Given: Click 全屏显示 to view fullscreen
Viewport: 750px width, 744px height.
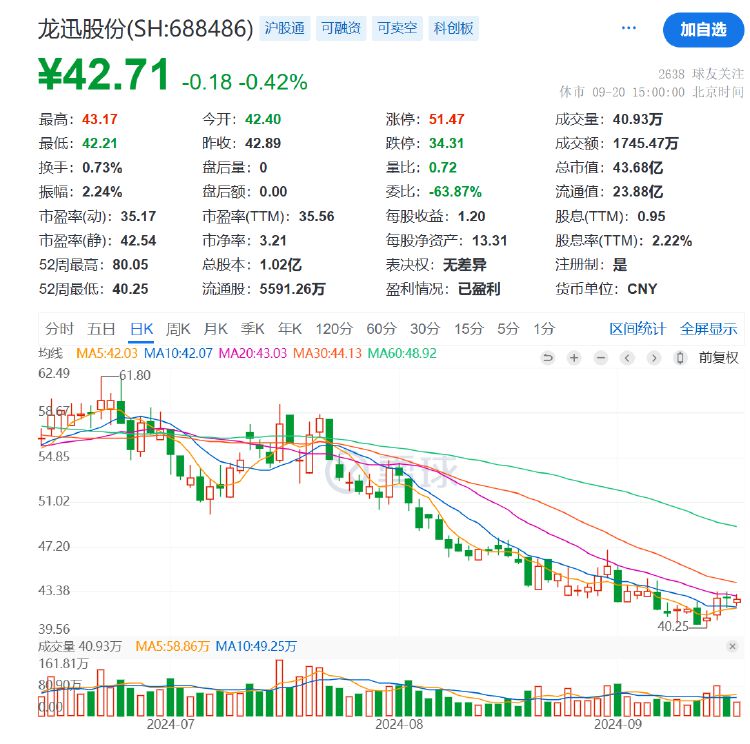Looking at the screenshot, I should [708, 329].
